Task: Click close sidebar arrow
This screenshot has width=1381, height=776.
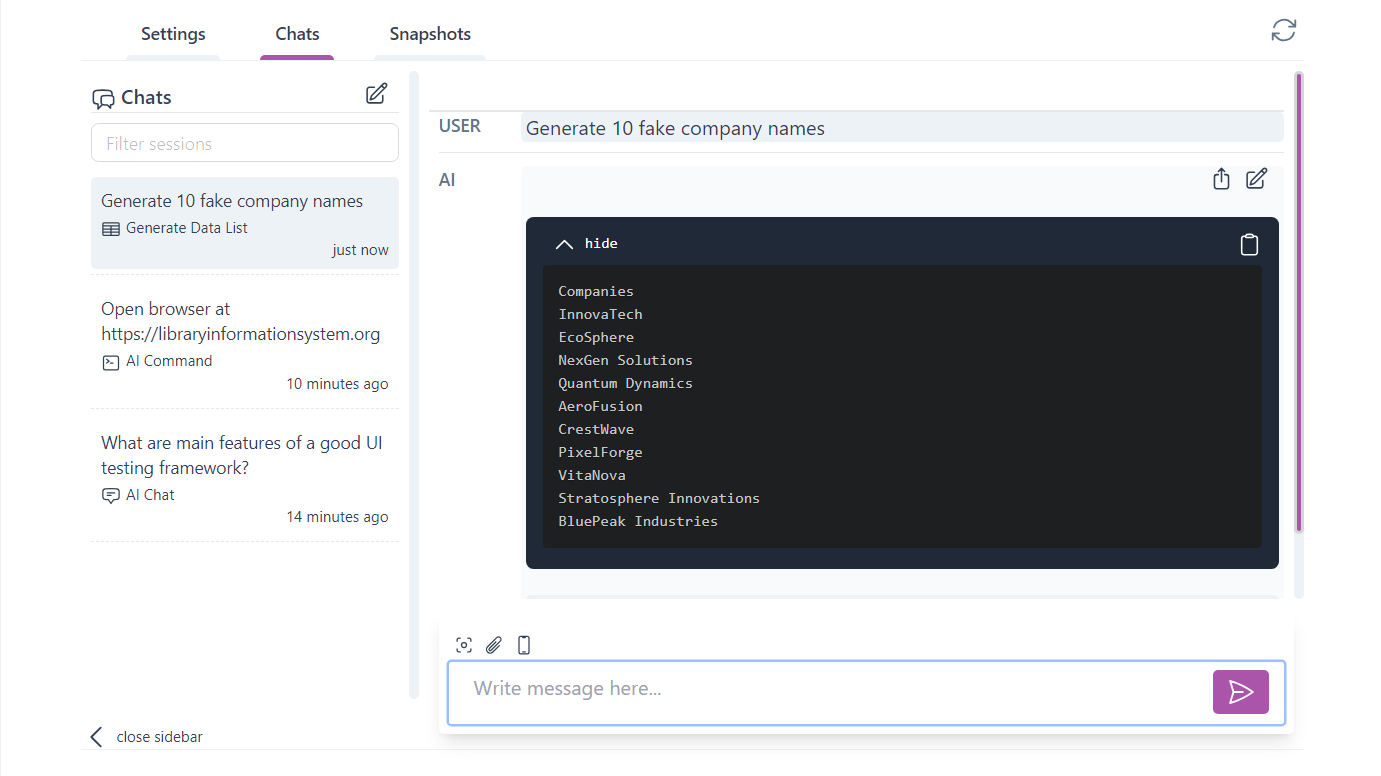Action: pos(96,737)
